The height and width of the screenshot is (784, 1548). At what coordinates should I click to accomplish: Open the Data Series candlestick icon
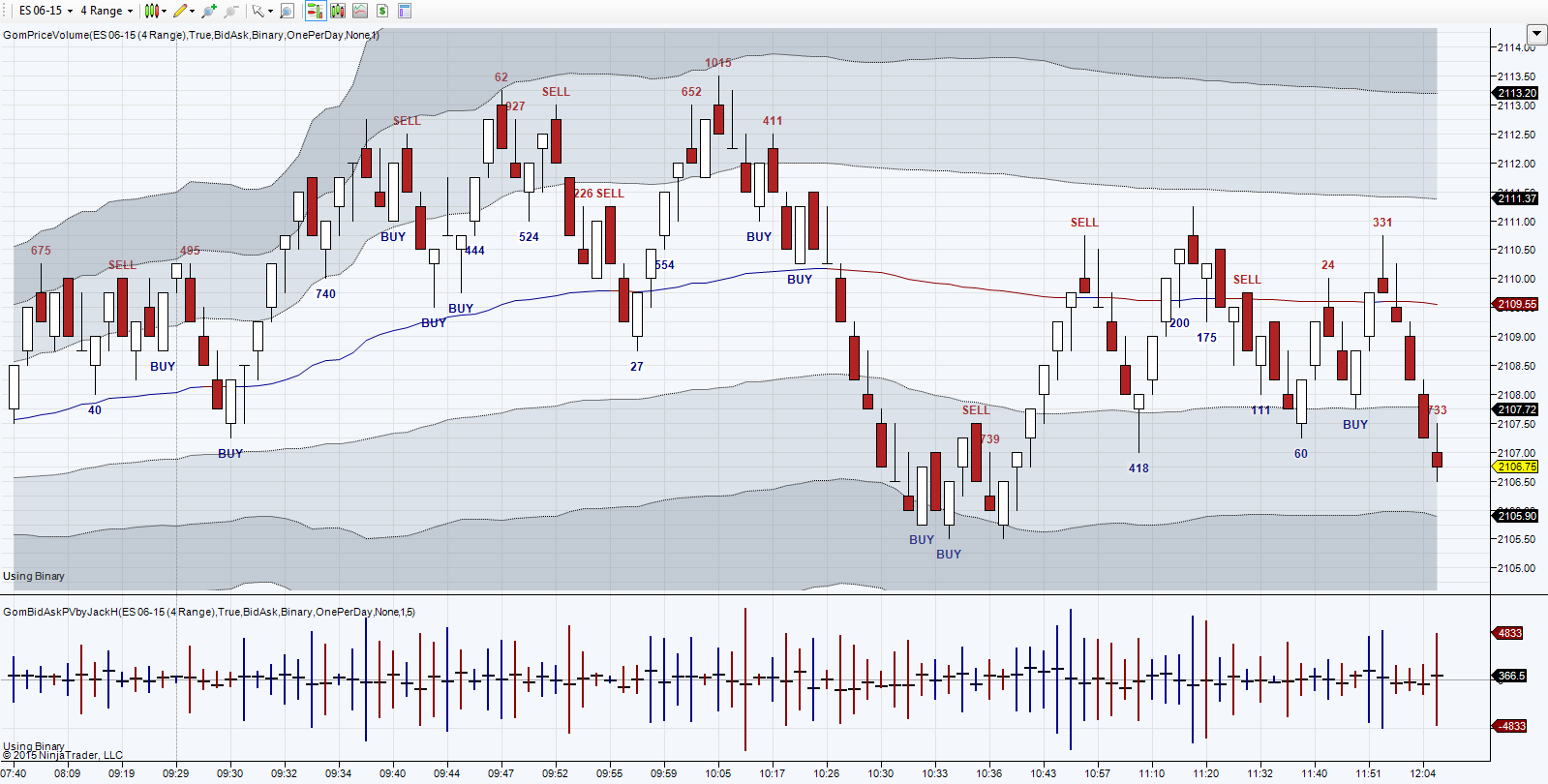(338, 11)
